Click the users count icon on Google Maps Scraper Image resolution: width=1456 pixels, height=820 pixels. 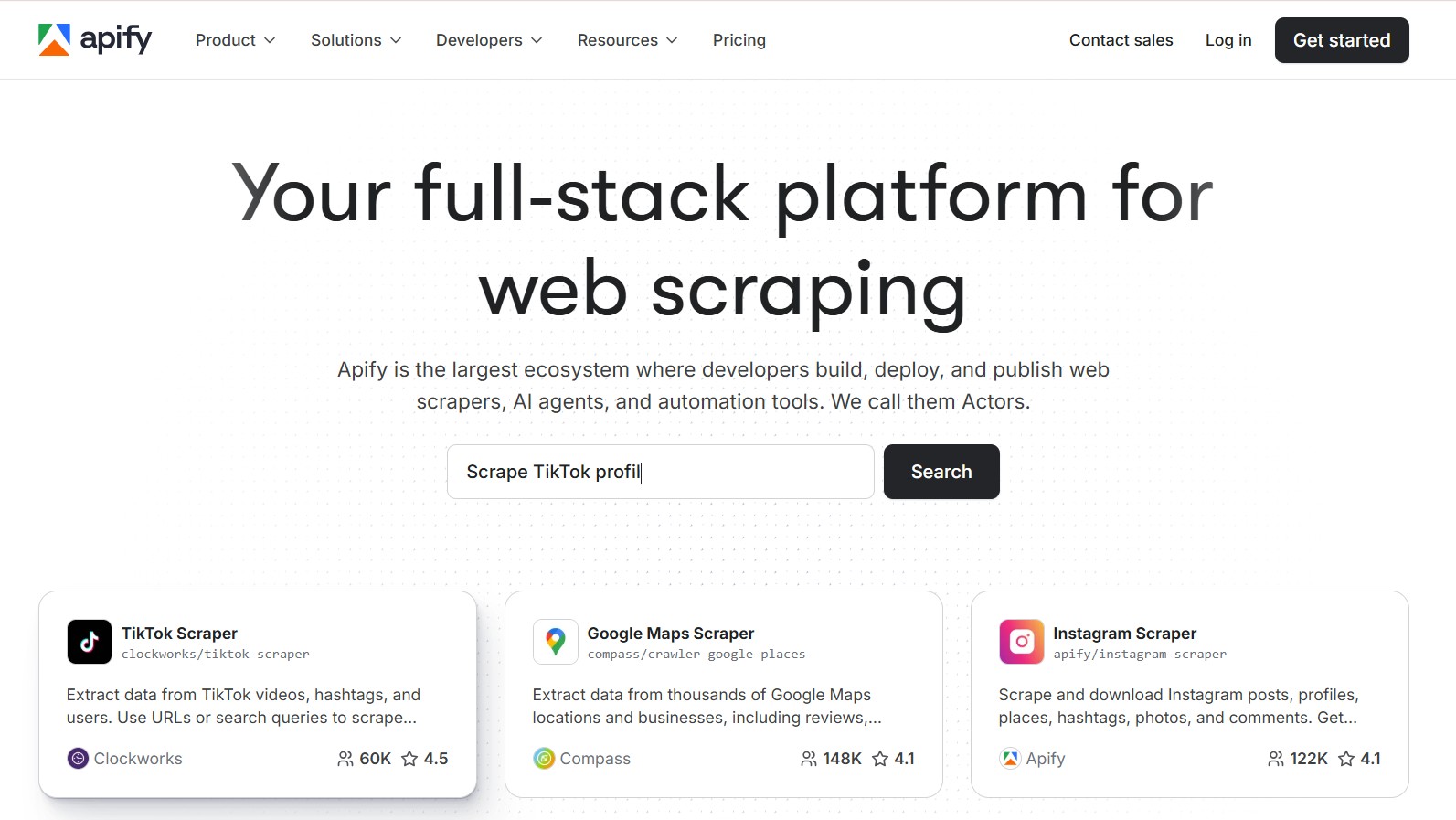coord(808,759)
